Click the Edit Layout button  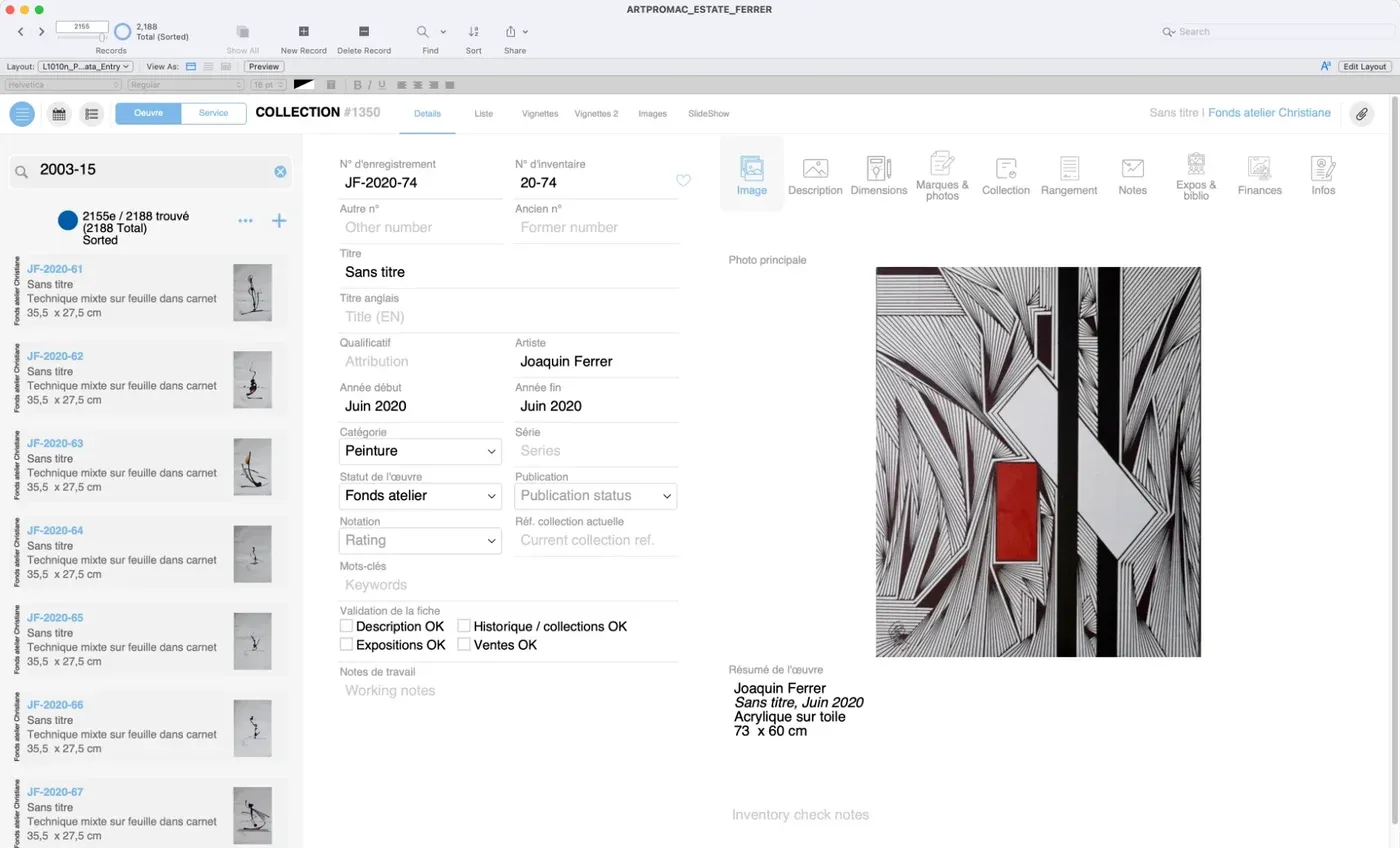pos(1365,66)
